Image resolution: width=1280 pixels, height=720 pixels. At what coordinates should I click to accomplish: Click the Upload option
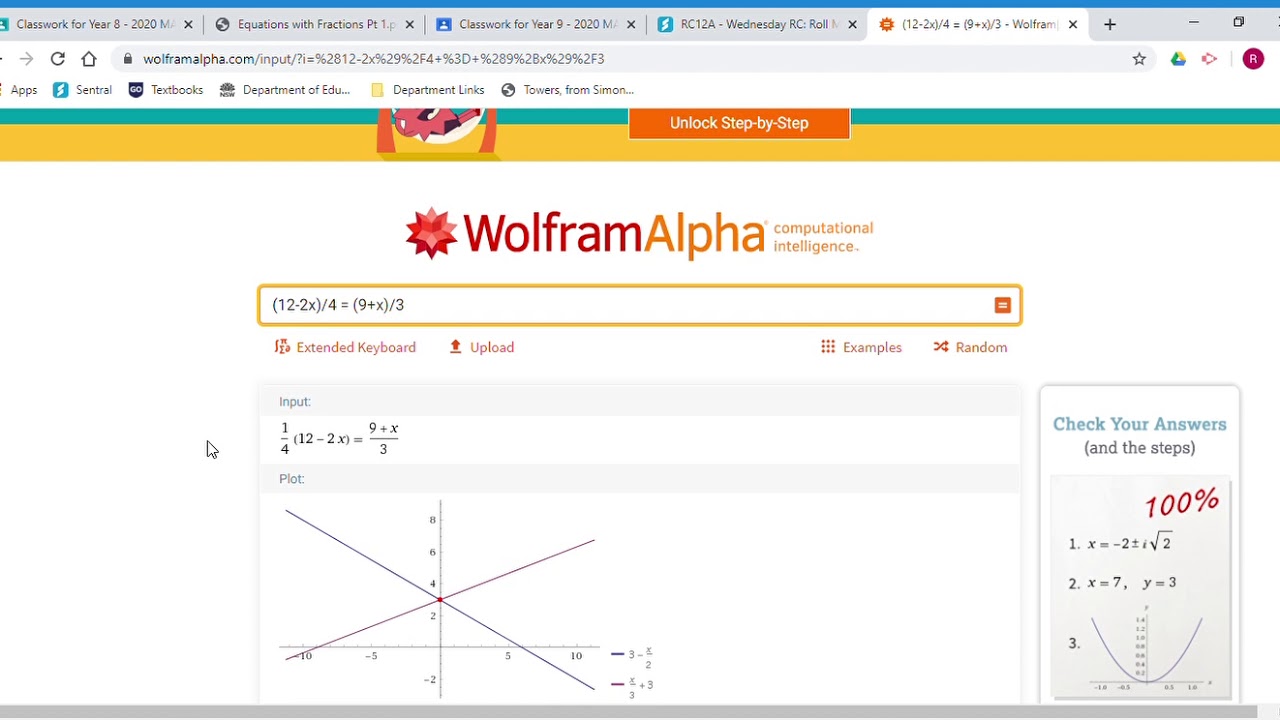tap(482, 347)
